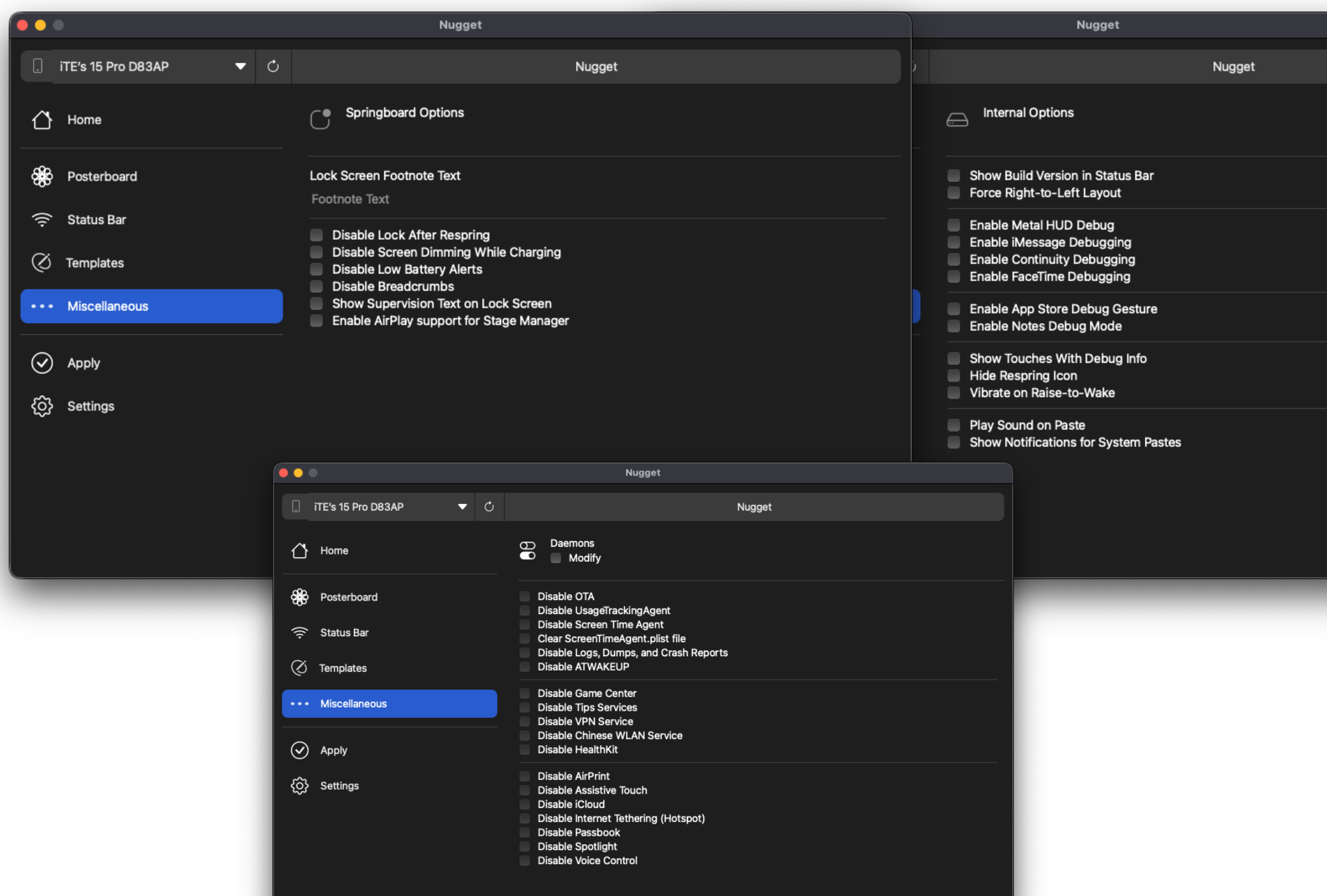1327x896 pixels.
Task: Check Disable Game Center option
Action: [525, 694]
